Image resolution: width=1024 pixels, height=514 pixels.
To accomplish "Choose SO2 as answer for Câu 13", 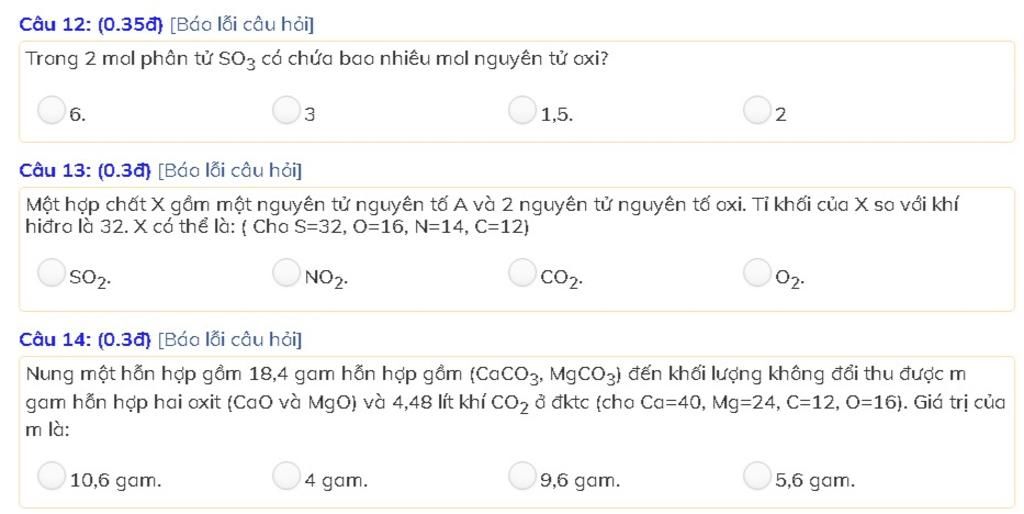I will tap(51, 273).
